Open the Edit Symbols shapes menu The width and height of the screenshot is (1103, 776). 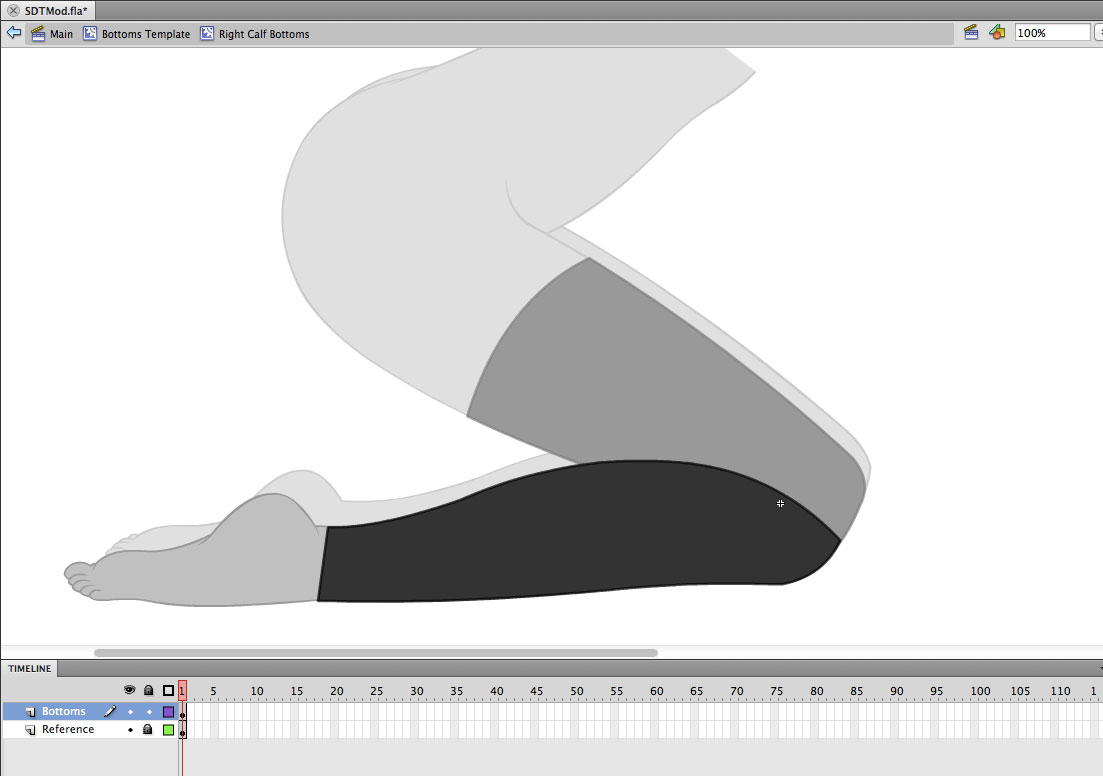996,33
